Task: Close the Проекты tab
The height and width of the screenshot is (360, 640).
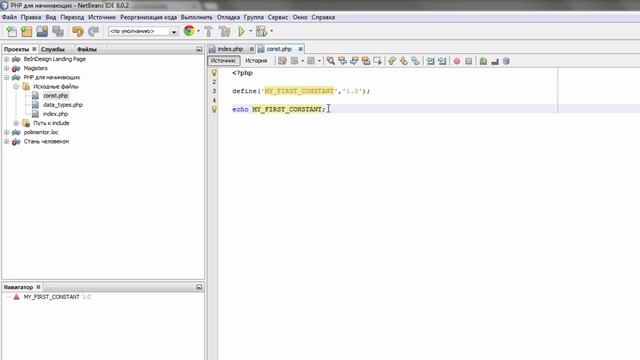Action: click(x=34, y=49)
